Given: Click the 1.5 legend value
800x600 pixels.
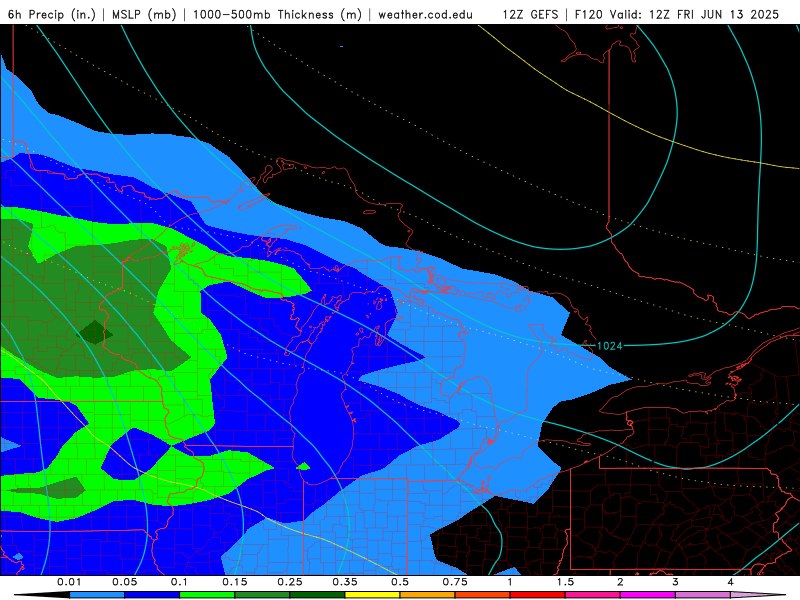Looking at the screenshot, I should [x=565, y=582].
